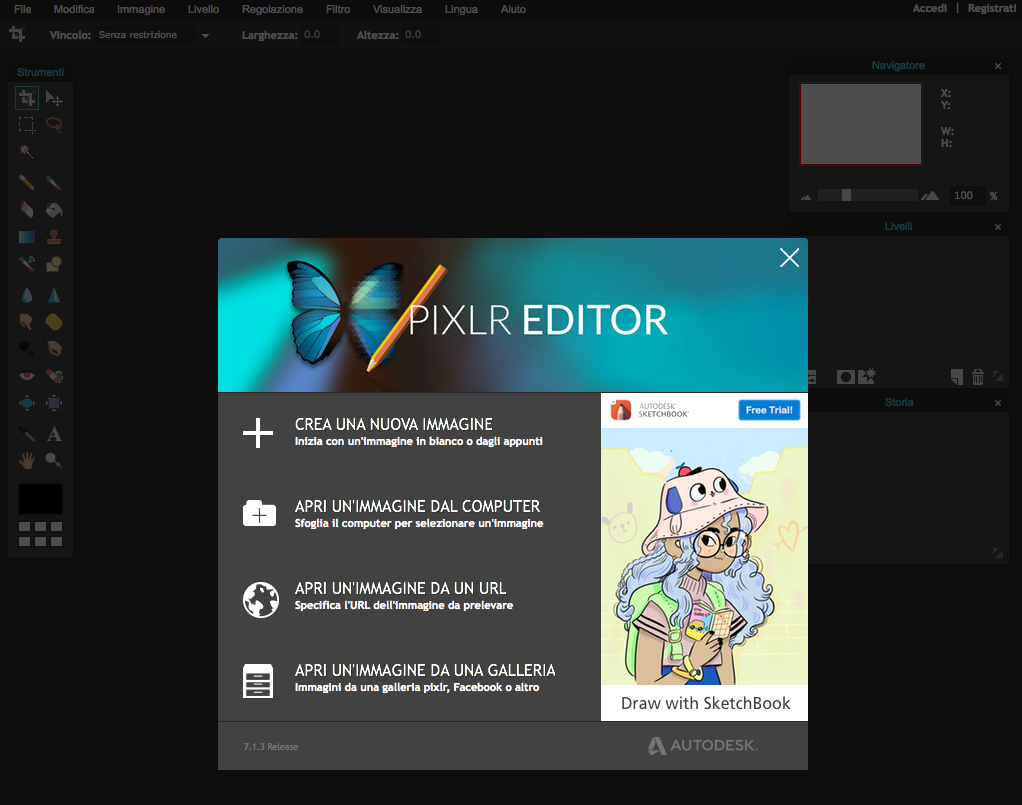Select the Move tool
This screenshot has width=1022, height=805.
click(54, 98)
